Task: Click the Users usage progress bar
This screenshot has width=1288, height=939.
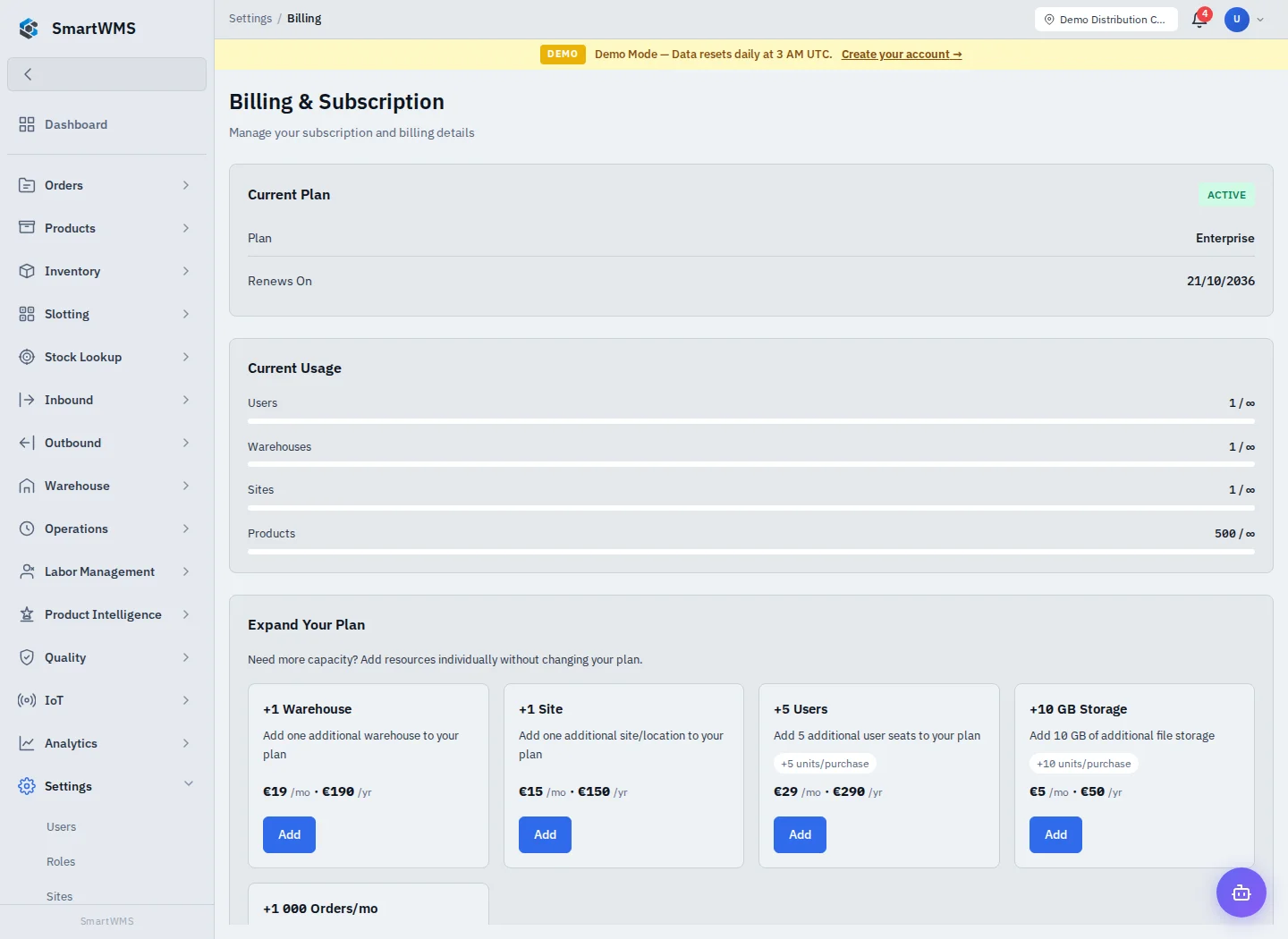Action: click(x=751, y=420)
